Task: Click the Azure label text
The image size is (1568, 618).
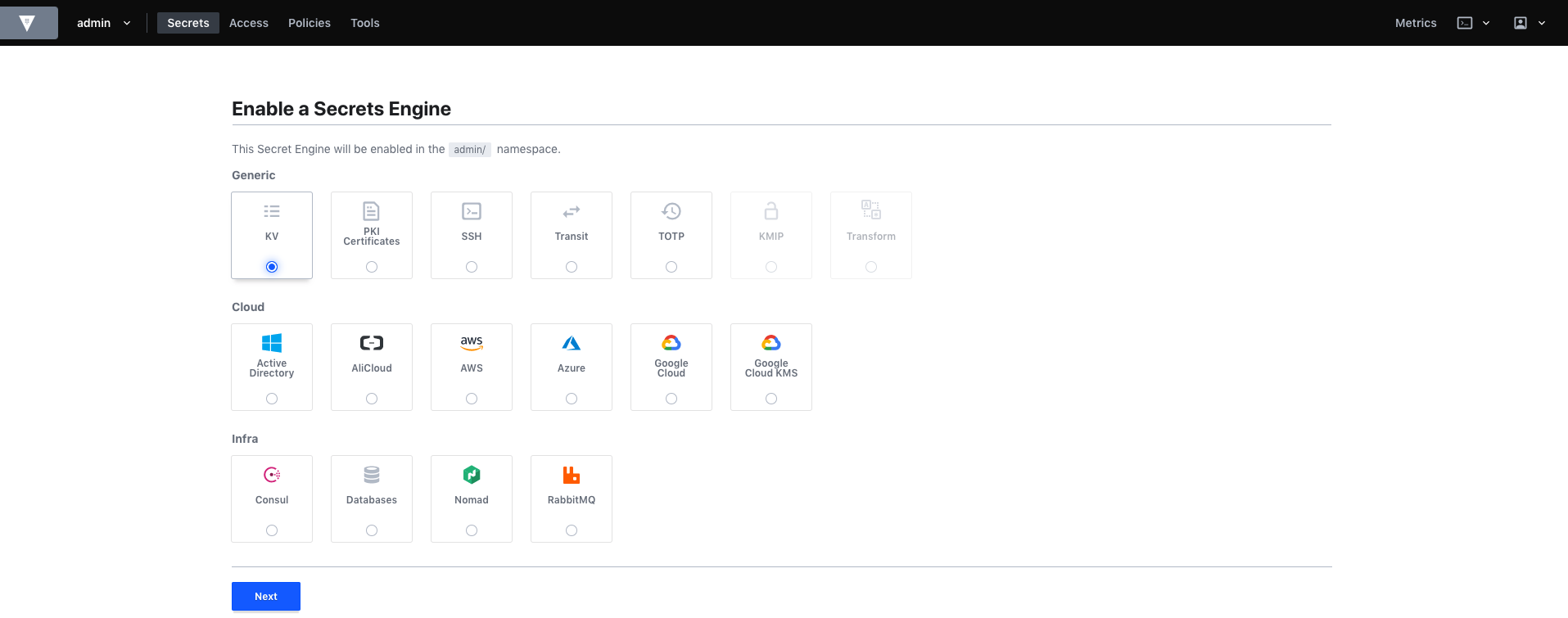Action: (572, 368)
